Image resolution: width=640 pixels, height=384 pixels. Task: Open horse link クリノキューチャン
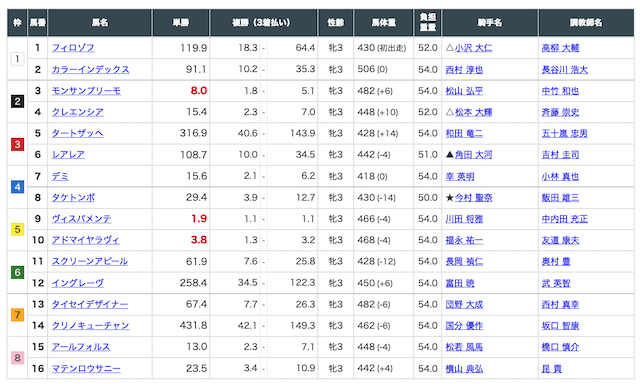point(91,326)
